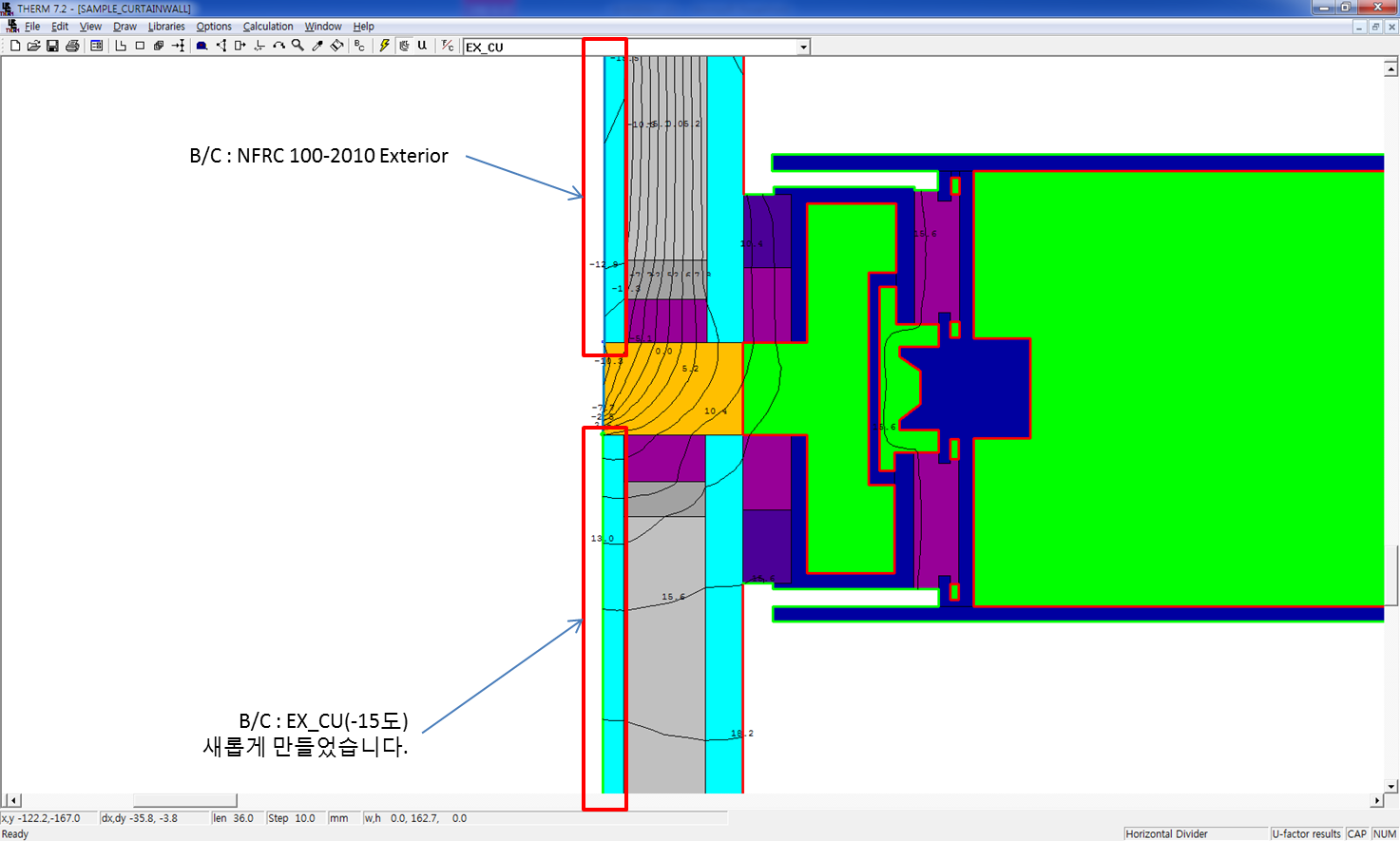Click the magnifying glass zoom tool
The width and height of the screenshot is (1400, 841).
[x=297, y=46]
